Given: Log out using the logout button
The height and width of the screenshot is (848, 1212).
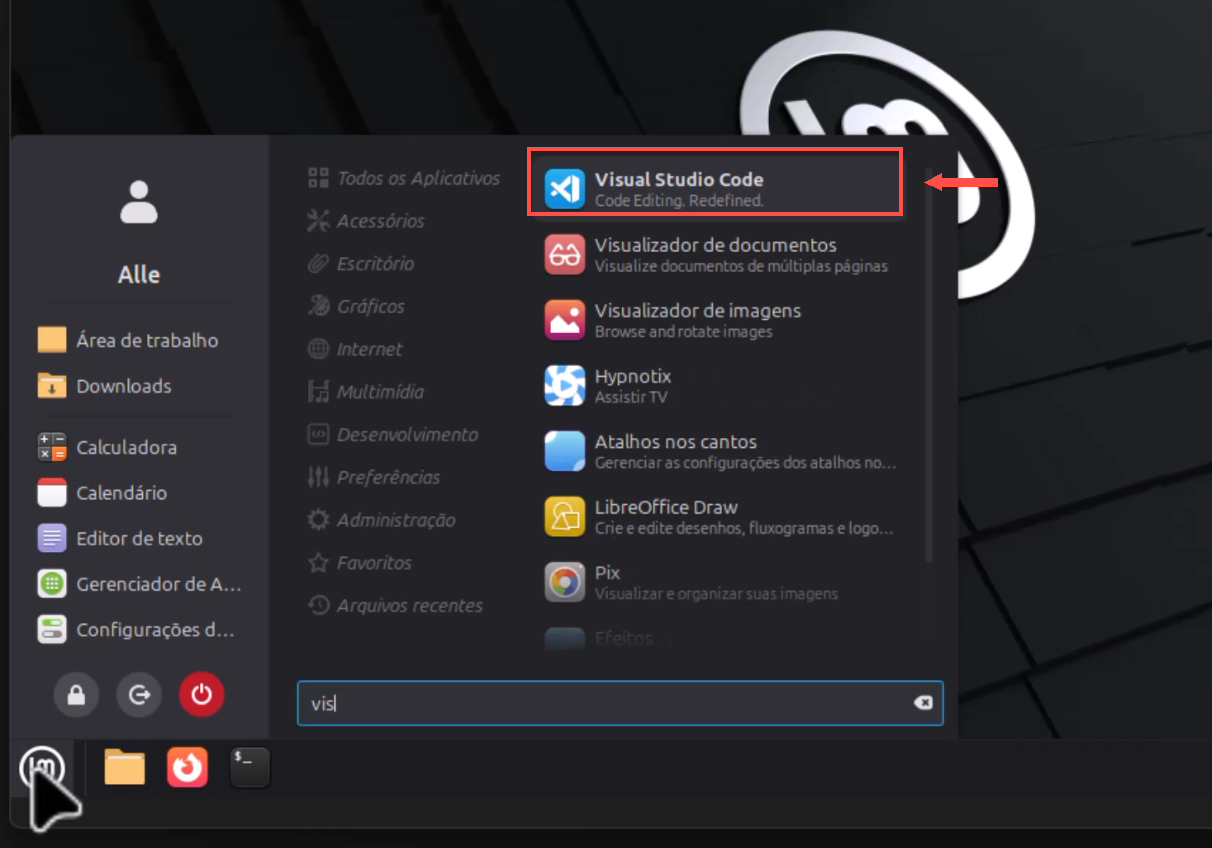Looking at the screenshot, I should tap(139, 695).
